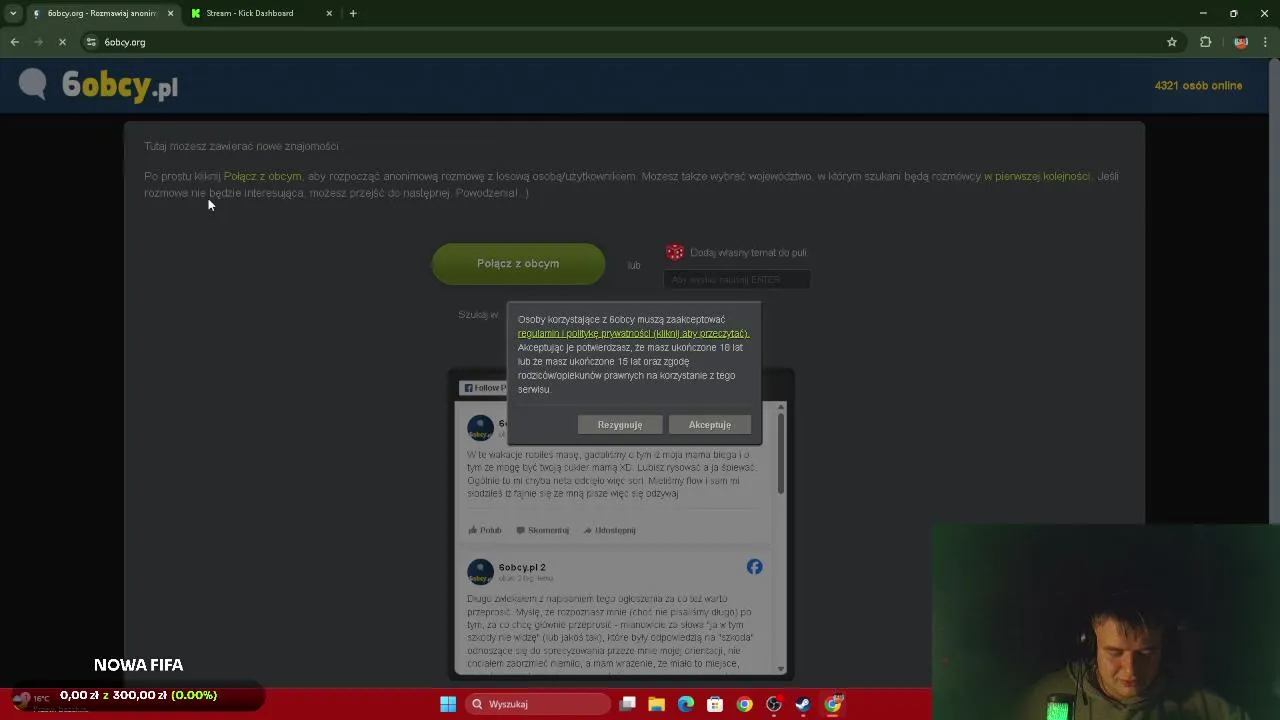Click Skomentuj under first Facebook post
Image resolution: width=1280 pixels, height=720 pixels.
[x=542, y=530]
